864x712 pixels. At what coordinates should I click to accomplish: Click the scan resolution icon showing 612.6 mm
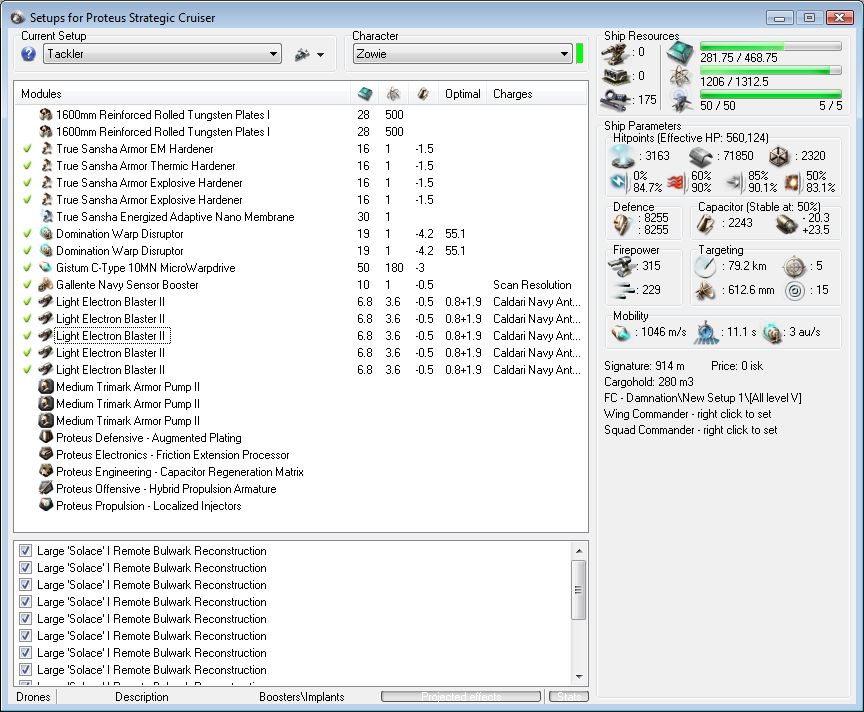(x=705, y=290)
